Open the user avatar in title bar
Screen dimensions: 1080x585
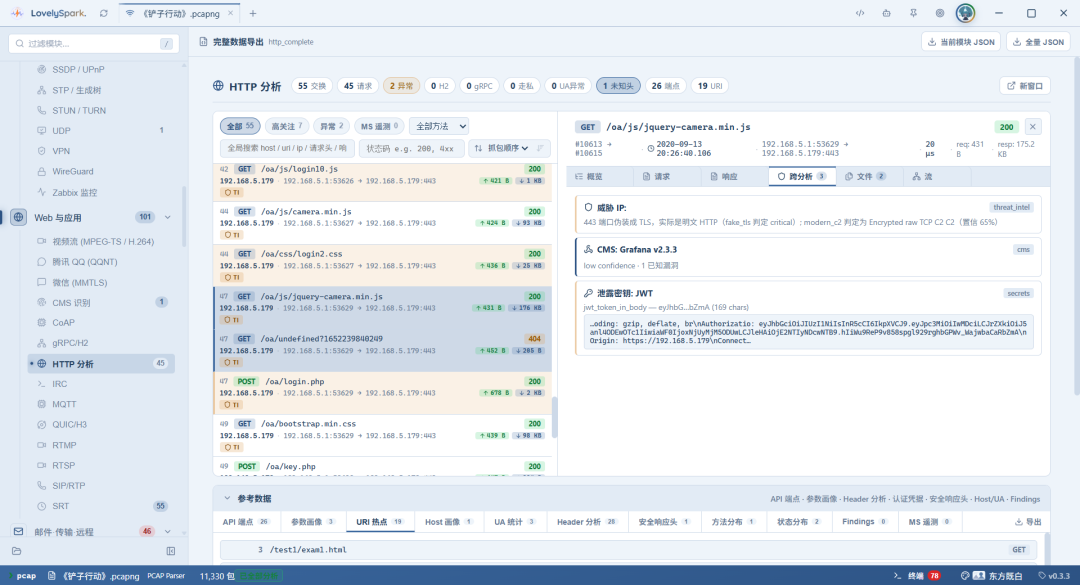[x=966, y=13]
